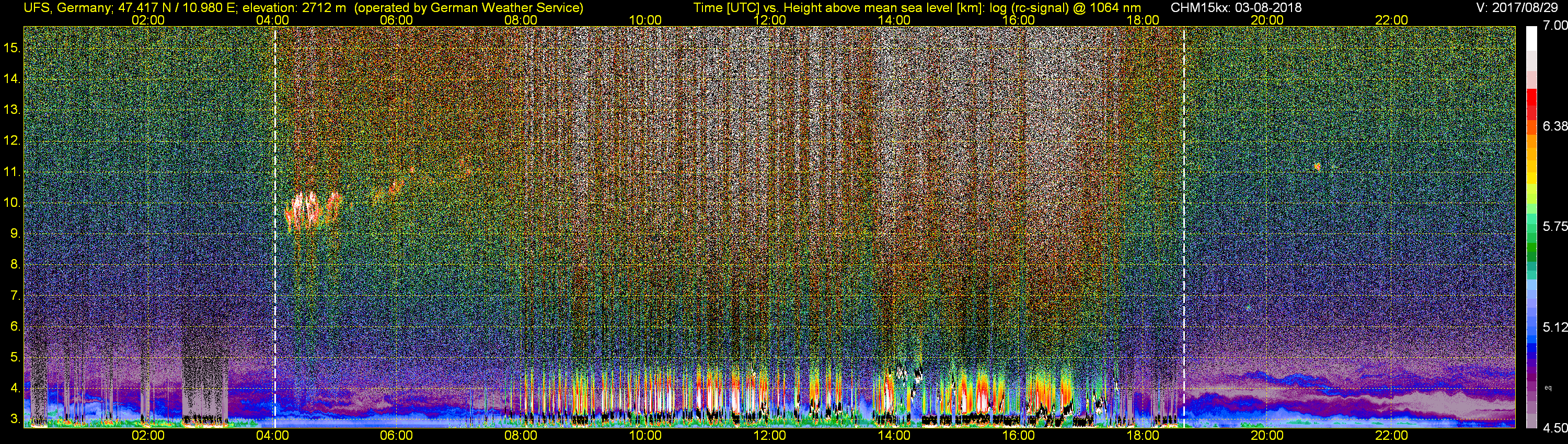Select the "(operated by German Weather Service)" text
This screenshot has width=1568, height=444.
pos(468,8)
